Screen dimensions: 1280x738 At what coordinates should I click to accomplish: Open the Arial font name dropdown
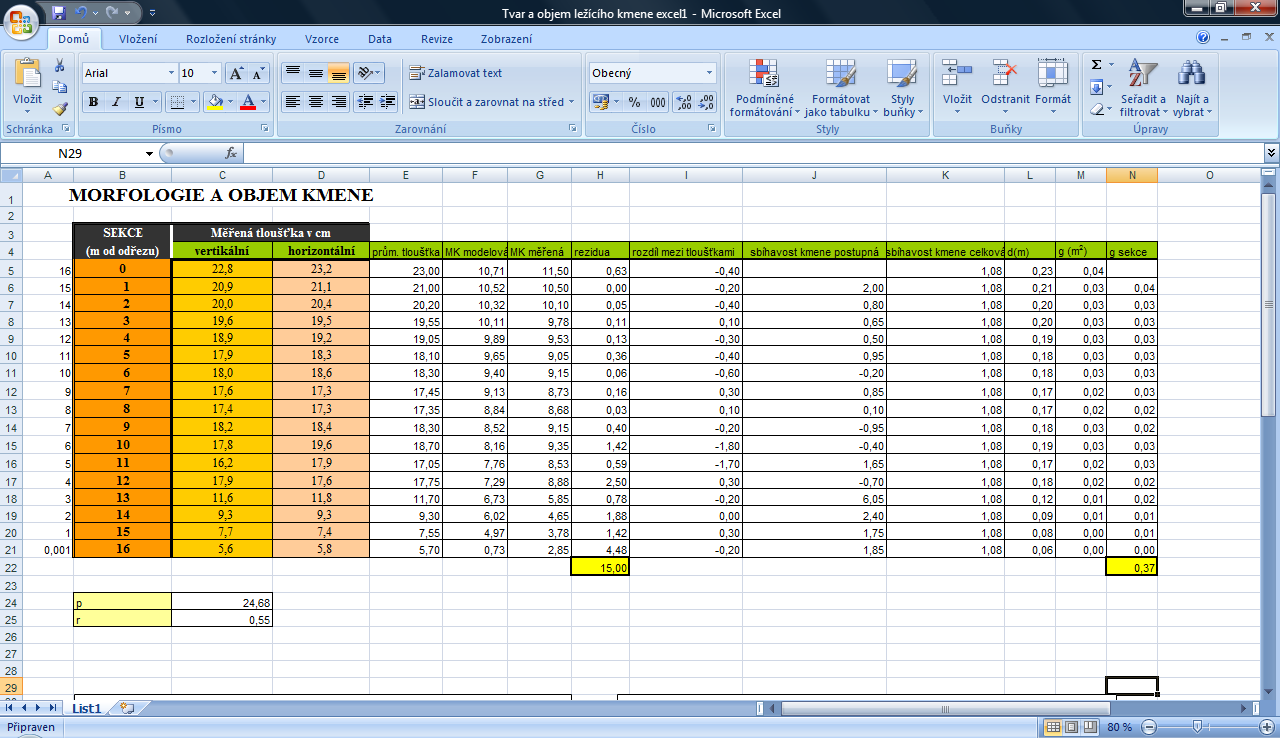click(x=169, y=73)
